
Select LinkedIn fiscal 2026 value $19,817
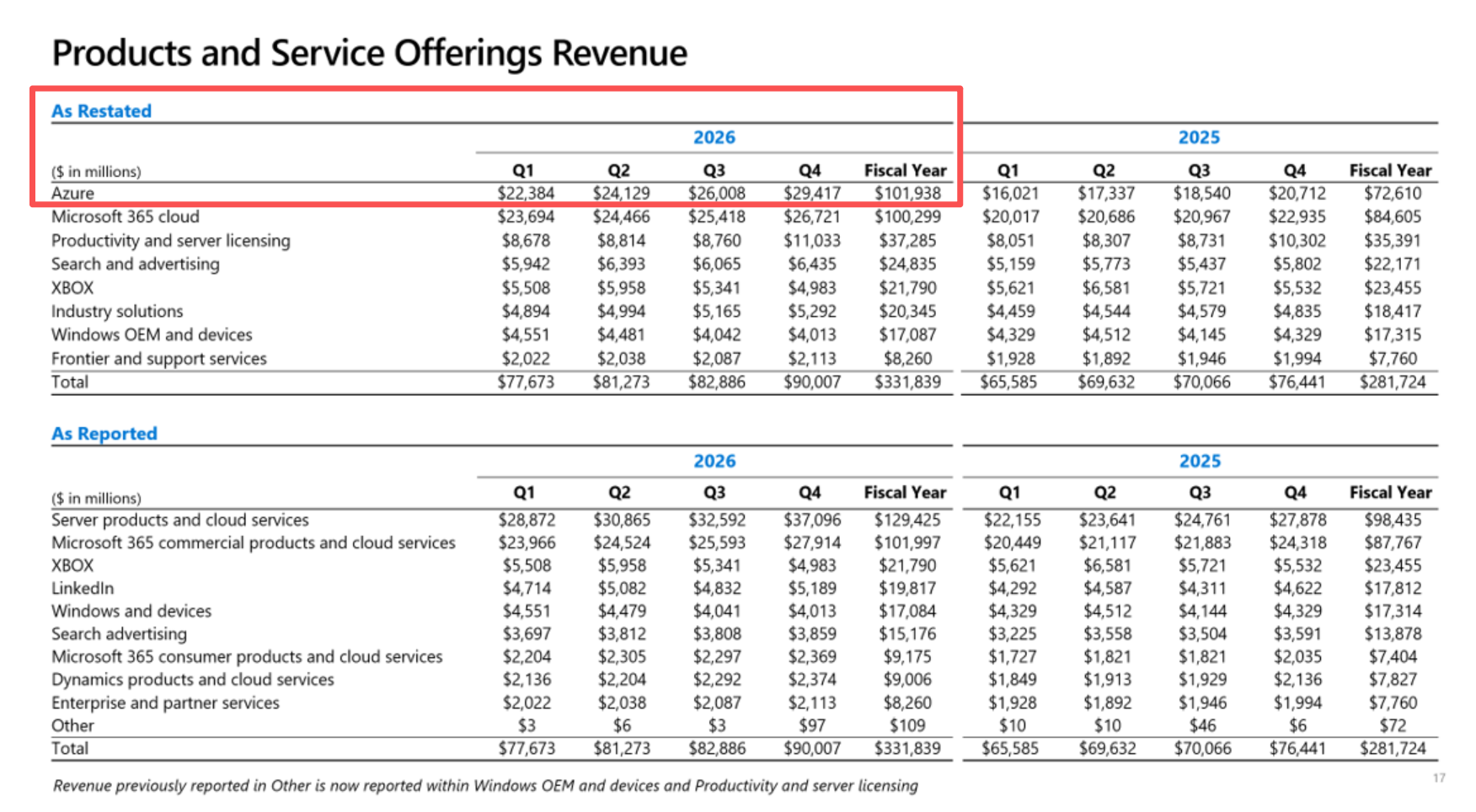[x=907, y=589]
